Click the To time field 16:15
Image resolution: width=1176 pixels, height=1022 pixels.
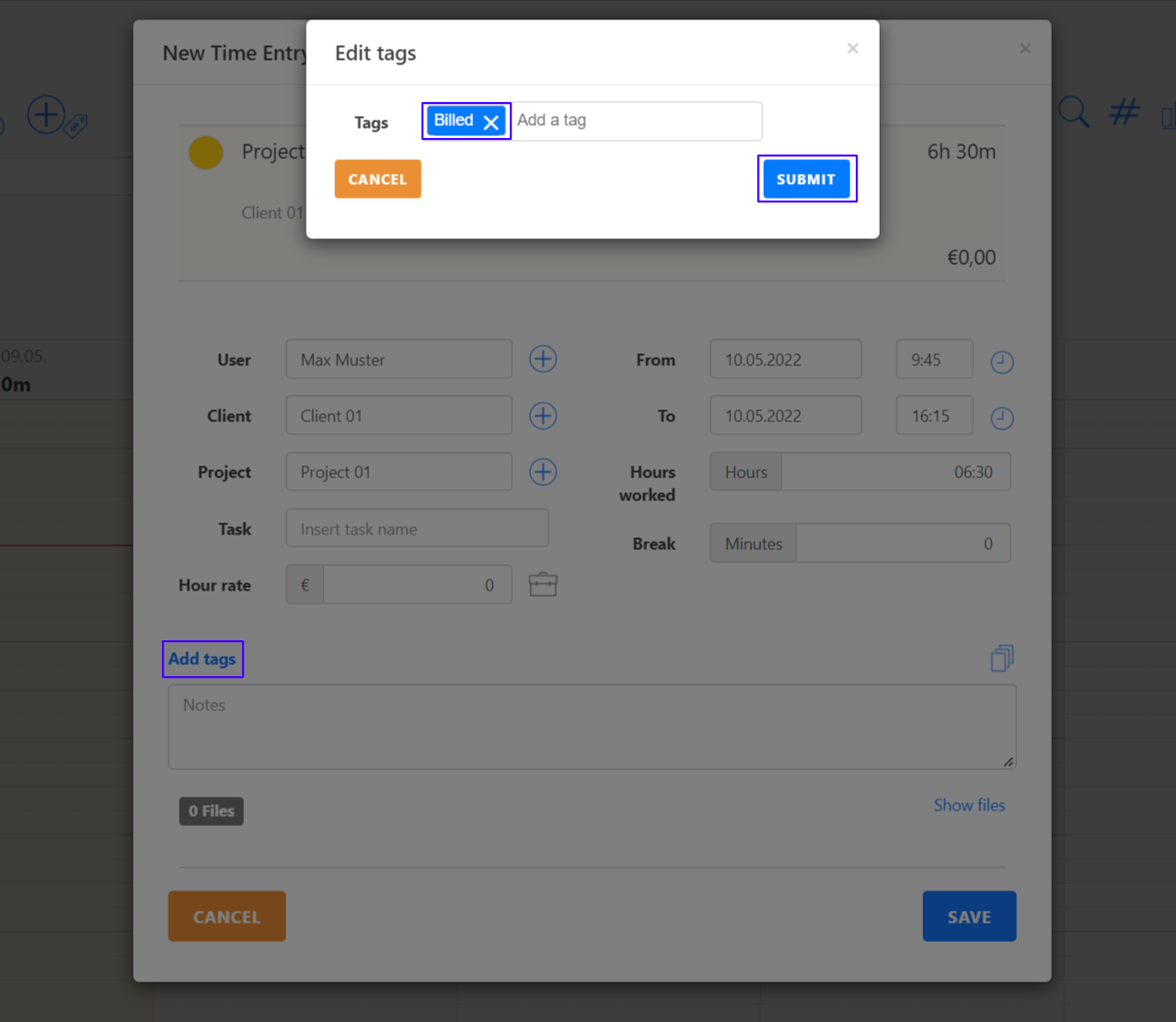coord(935,416)
